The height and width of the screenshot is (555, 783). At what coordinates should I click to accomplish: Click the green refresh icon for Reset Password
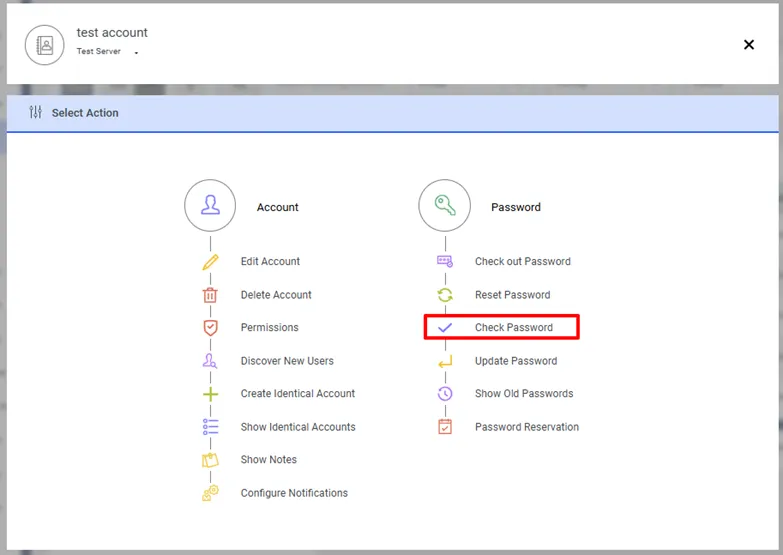pos(445,295)
